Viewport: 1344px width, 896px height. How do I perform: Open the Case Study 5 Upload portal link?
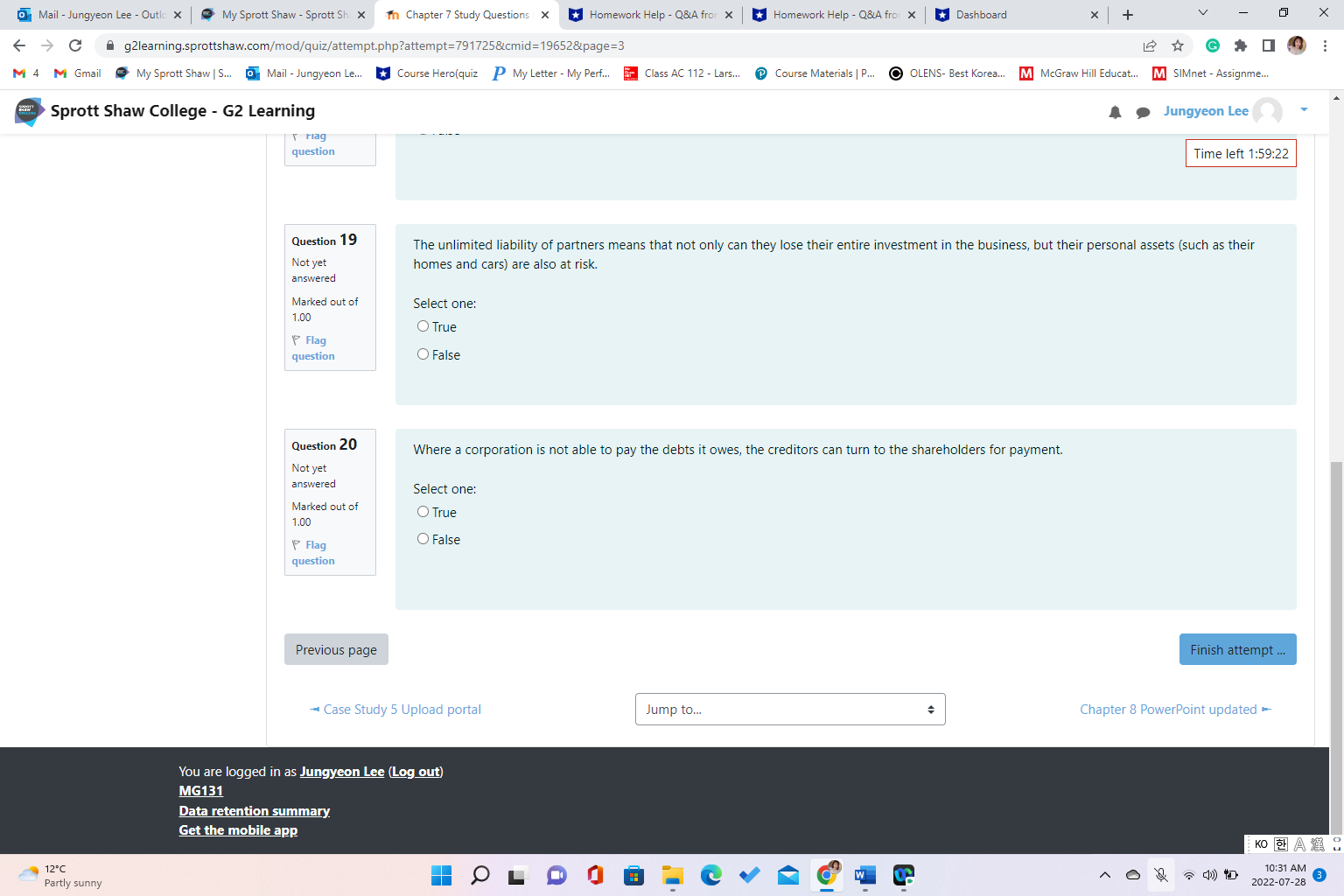point(402,709)
